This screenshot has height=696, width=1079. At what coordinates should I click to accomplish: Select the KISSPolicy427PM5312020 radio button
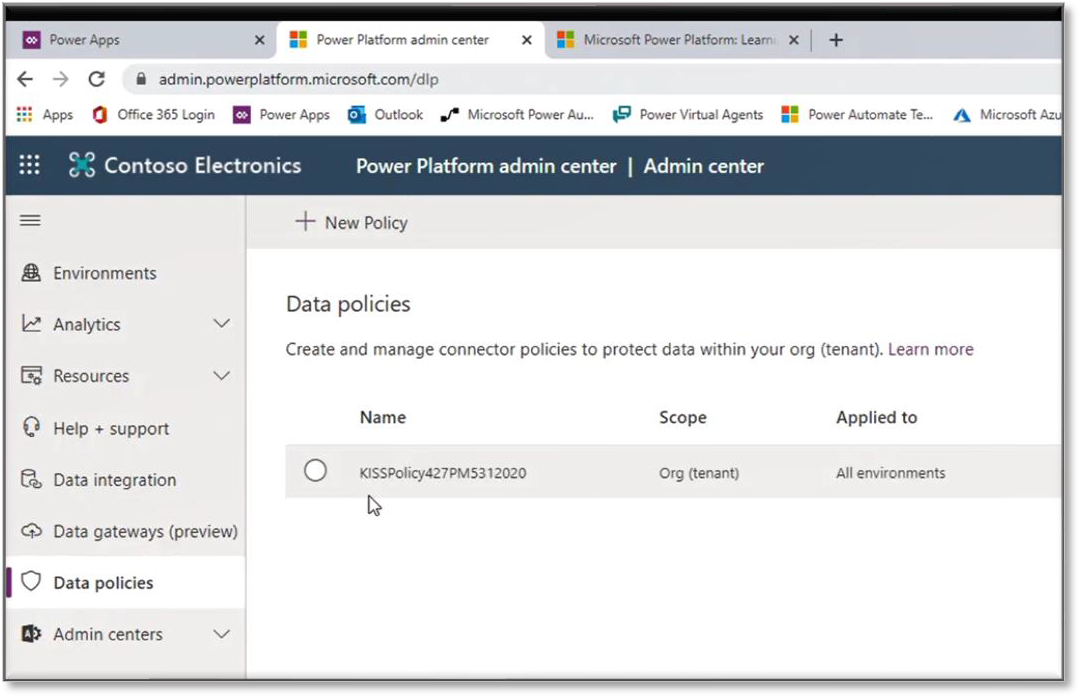pos(315,471)
